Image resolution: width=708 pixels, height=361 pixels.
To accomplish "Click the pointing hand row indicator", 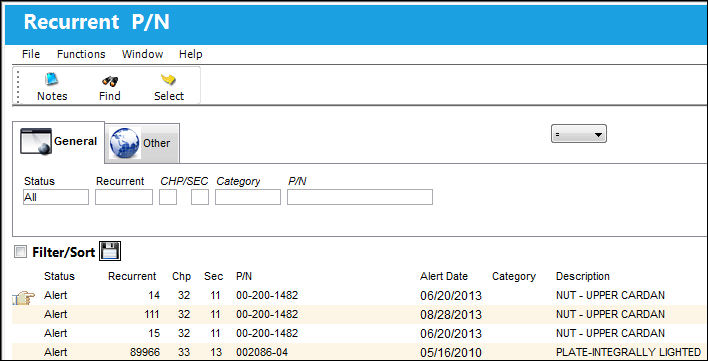I will 23,297.
